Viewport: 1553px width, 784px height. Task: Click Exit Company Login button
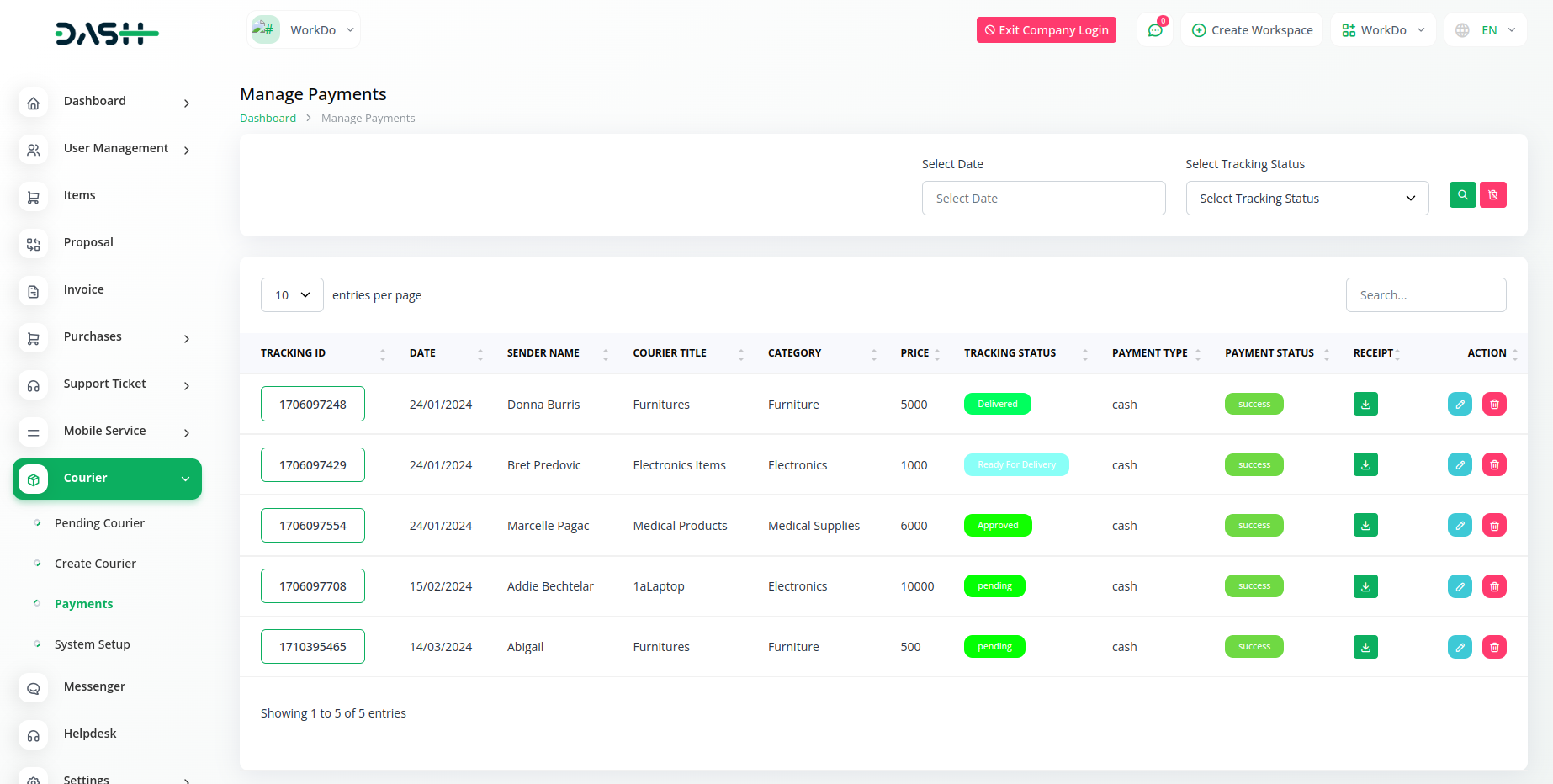(x=1046, y=30)
